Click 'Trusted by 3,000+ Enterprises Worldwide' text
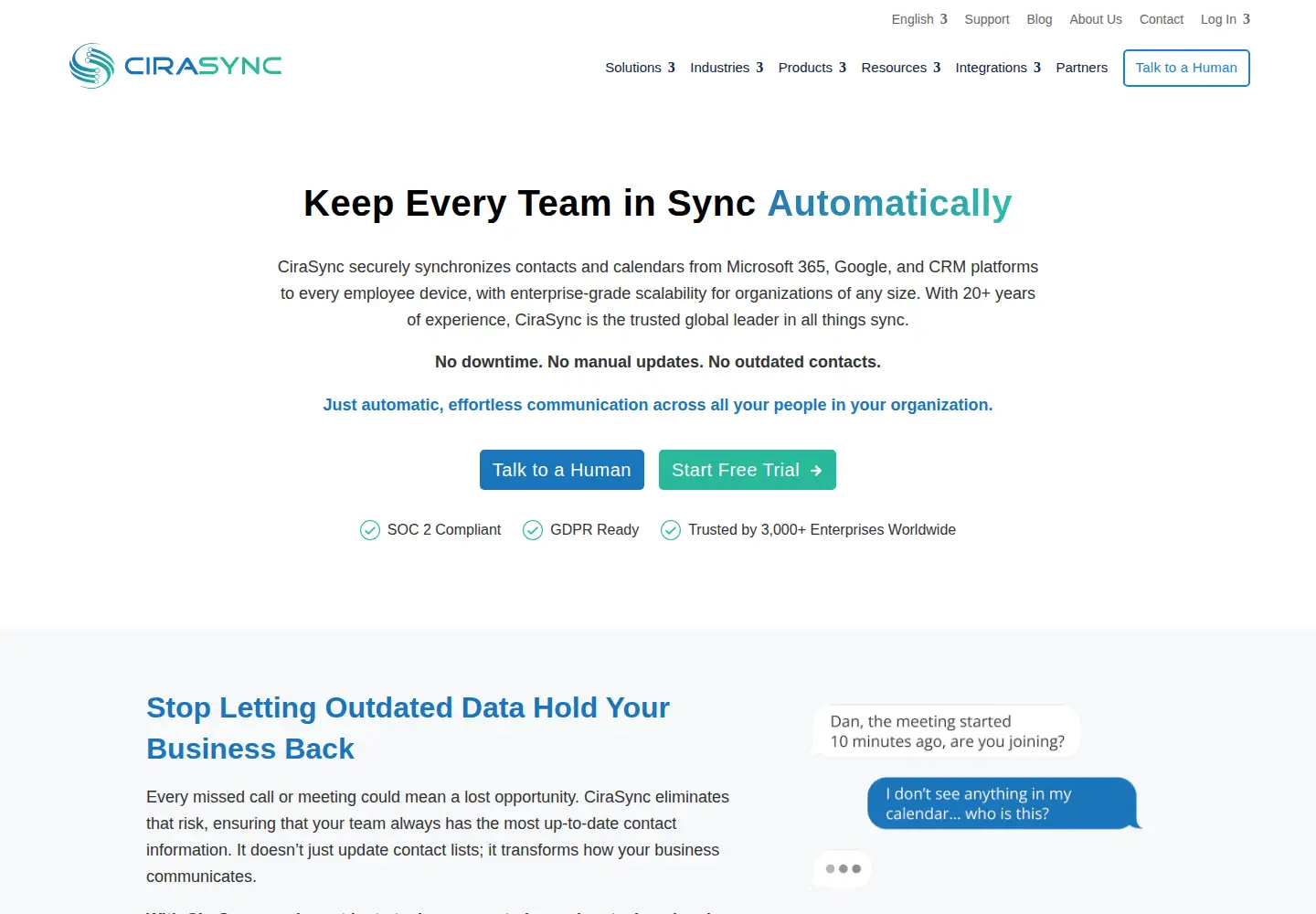Screen dimensions: 1316x914 tap(822, 530)
